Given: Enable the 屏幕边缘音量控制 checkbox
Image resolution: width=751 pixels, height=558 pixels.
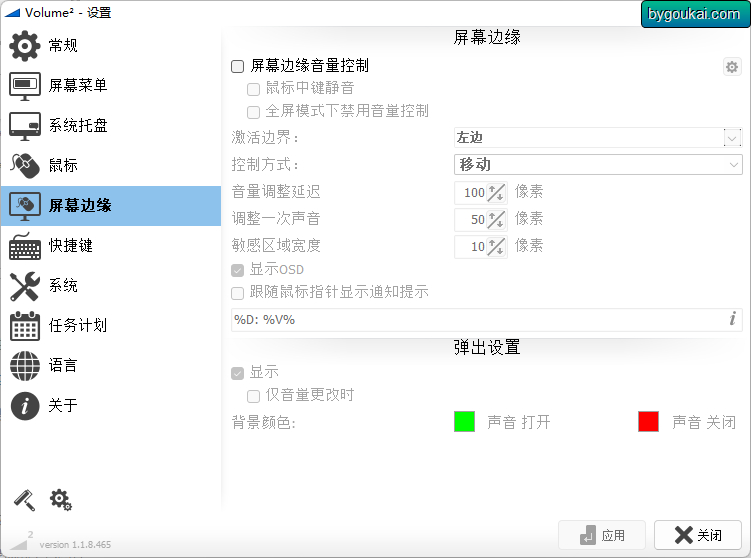Looking at the screenshot, I should tap(238, 66).
